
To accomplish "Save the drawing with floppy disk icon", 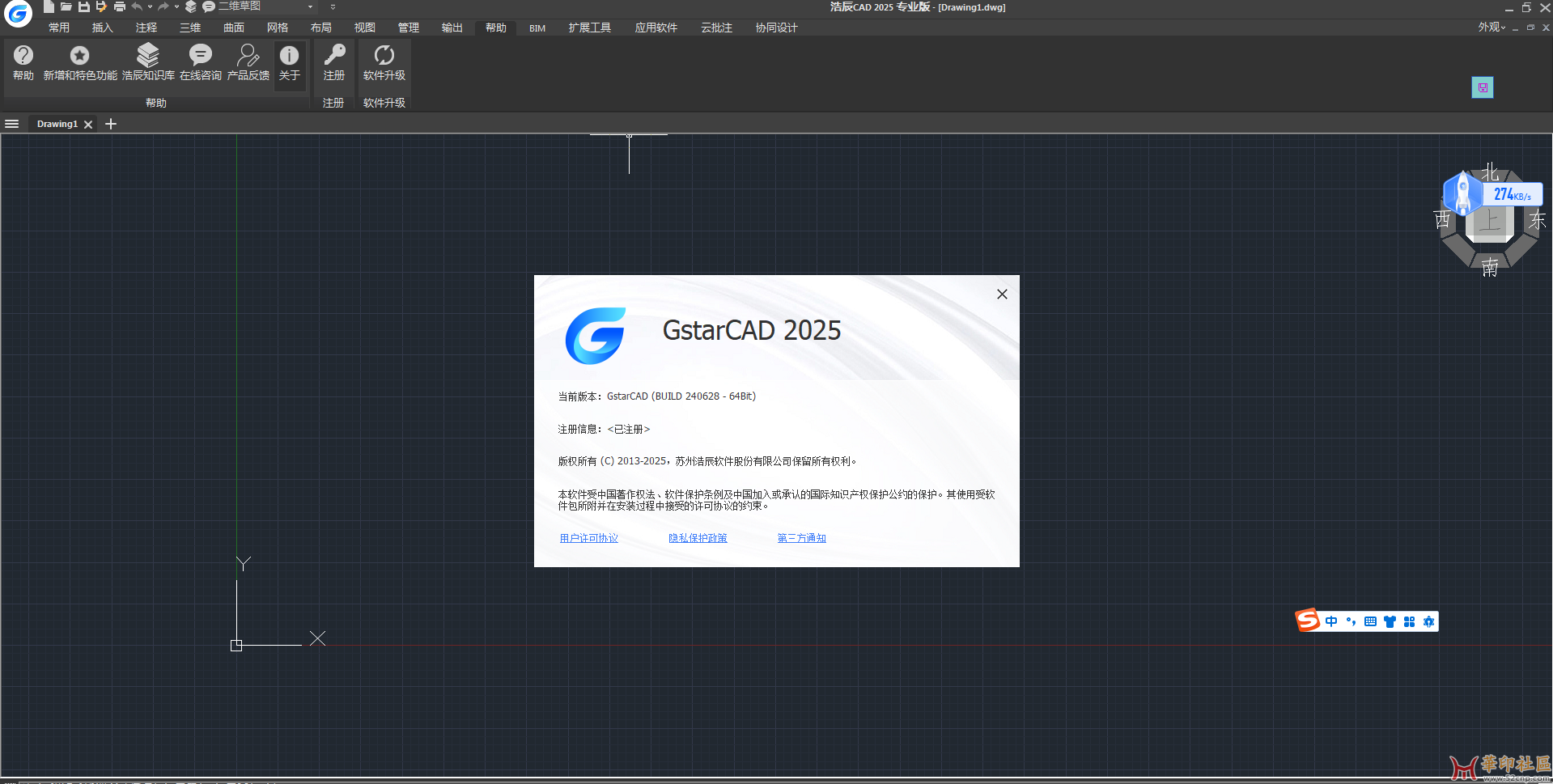I will coord(83,6).
